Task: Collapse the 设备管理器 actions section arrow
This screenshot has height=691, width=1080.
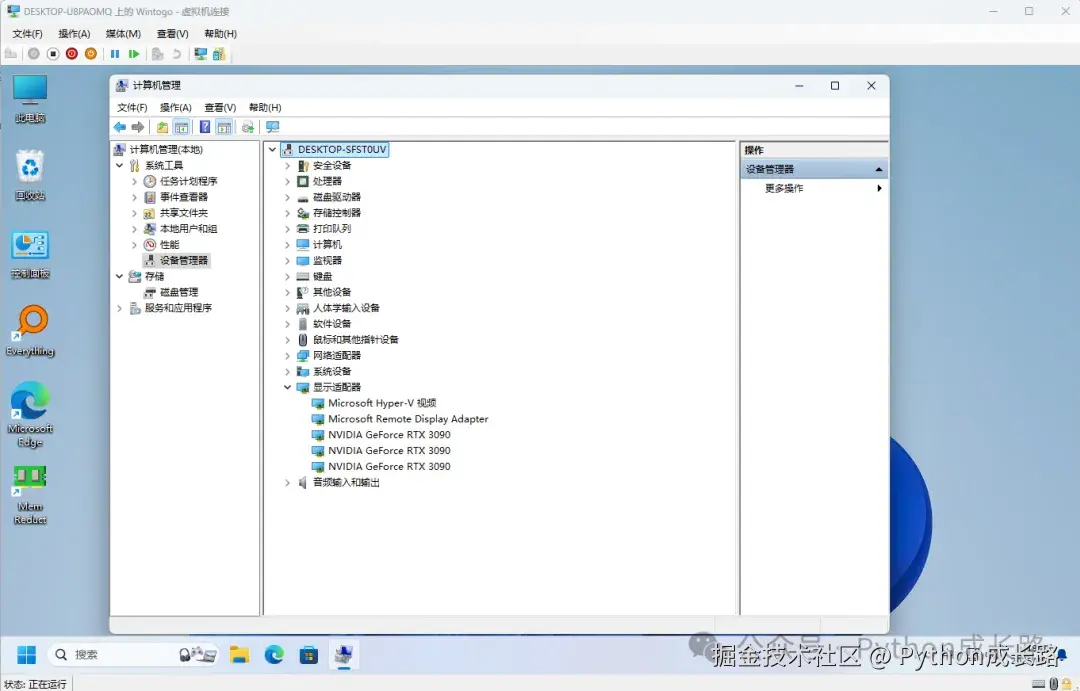Action: coord(879,169)
